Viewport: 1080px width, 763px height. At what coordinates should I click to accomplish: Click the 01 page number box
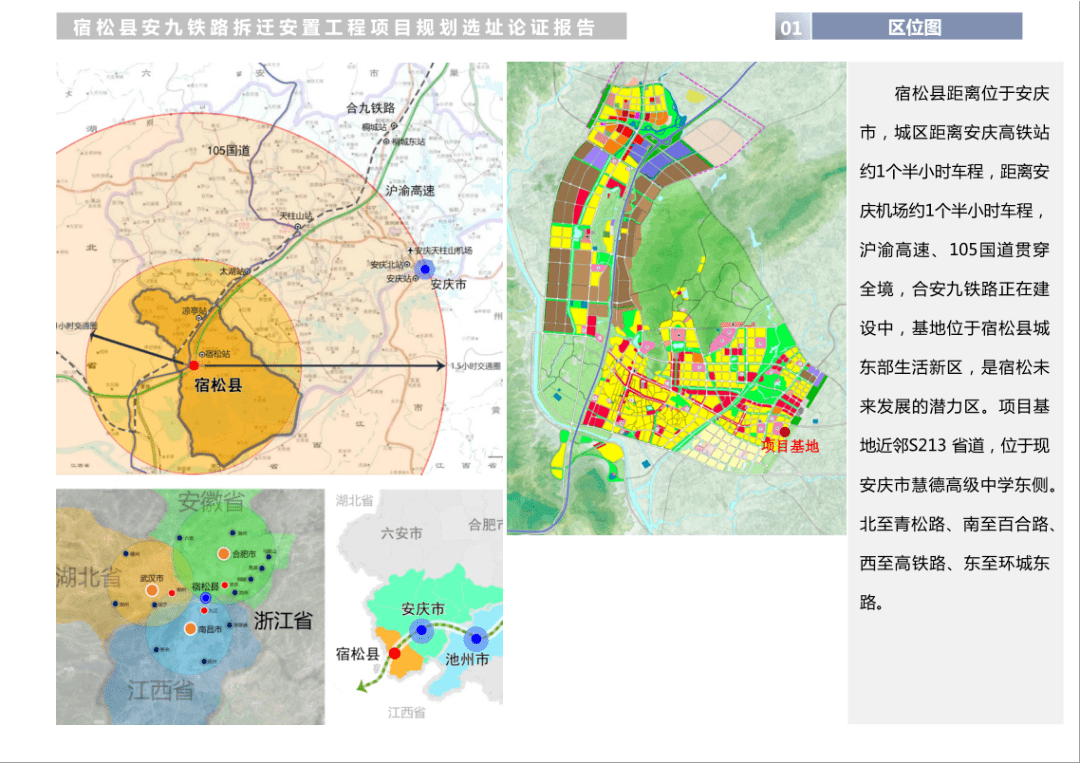[x=791, y=27]
